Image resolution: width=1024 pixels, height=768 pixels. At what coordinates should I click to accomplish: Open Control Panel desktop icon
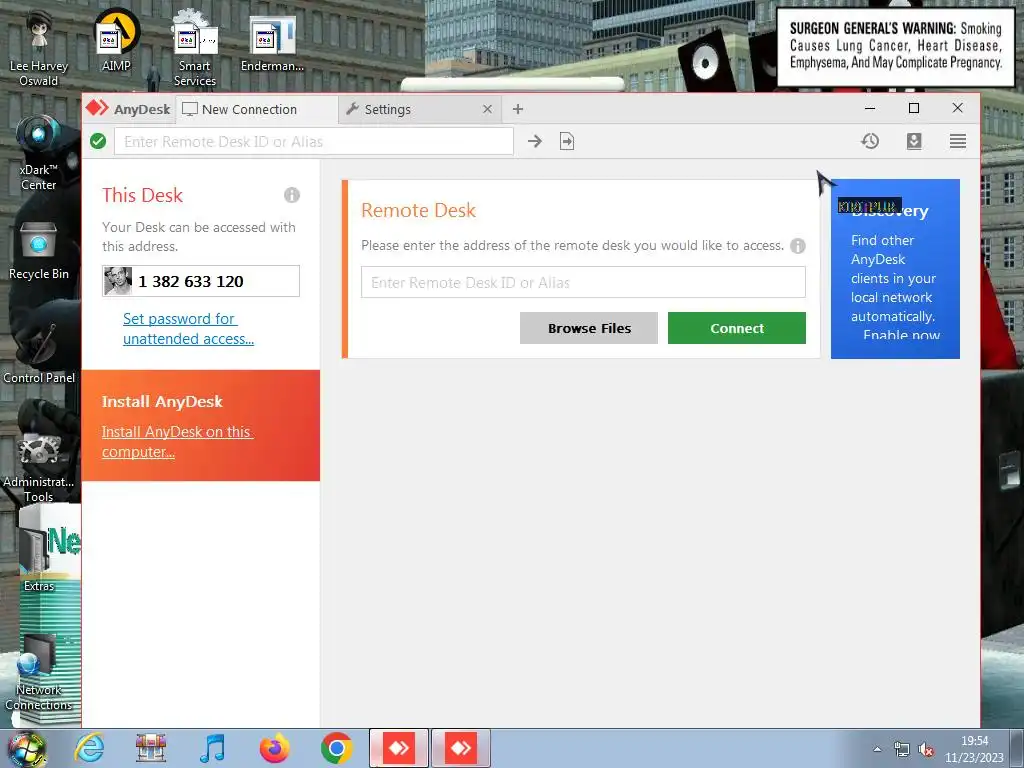click(39, 353)
